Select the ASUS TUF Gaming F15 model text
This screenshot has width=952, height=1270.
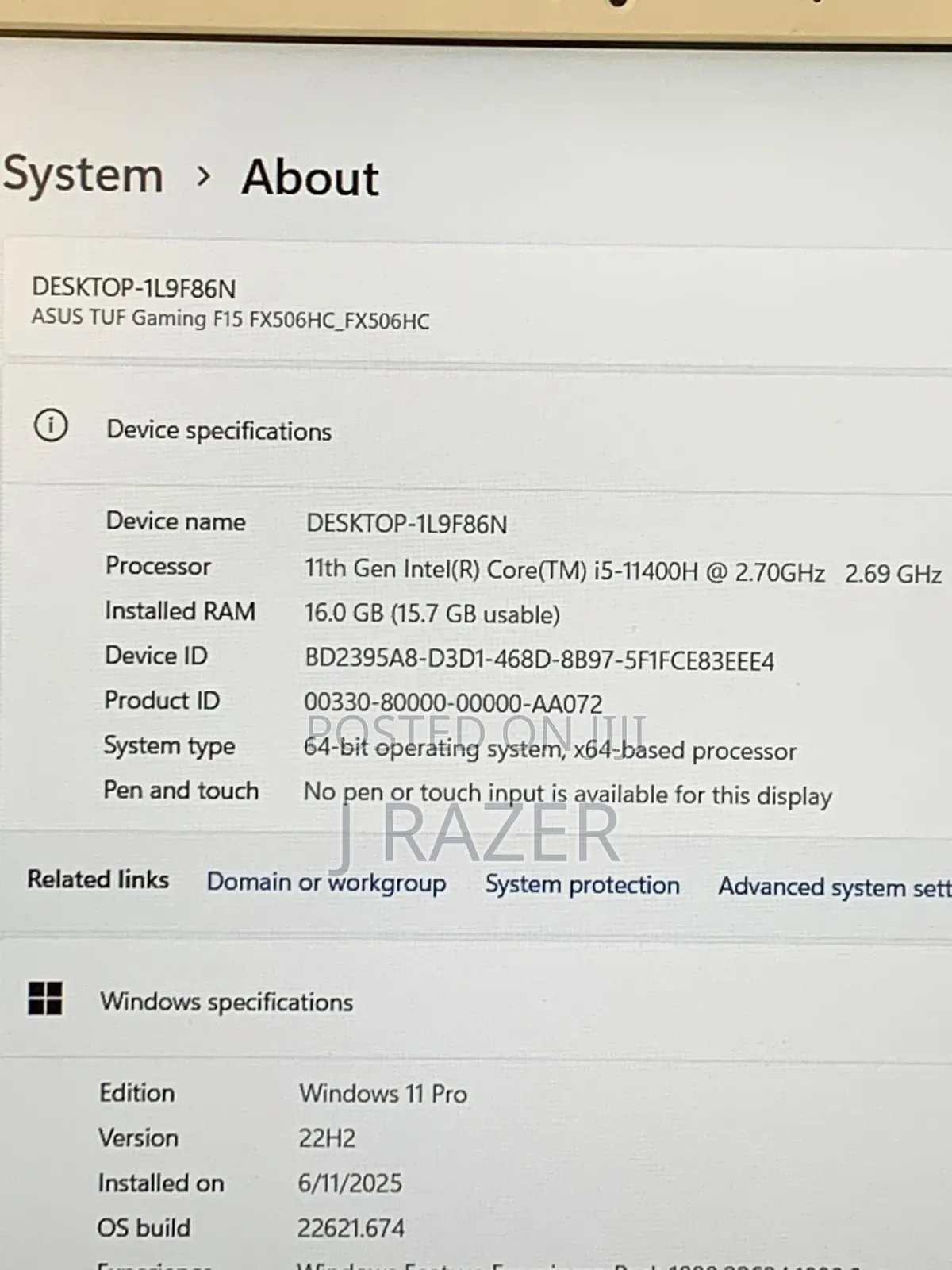pos(231,320)
